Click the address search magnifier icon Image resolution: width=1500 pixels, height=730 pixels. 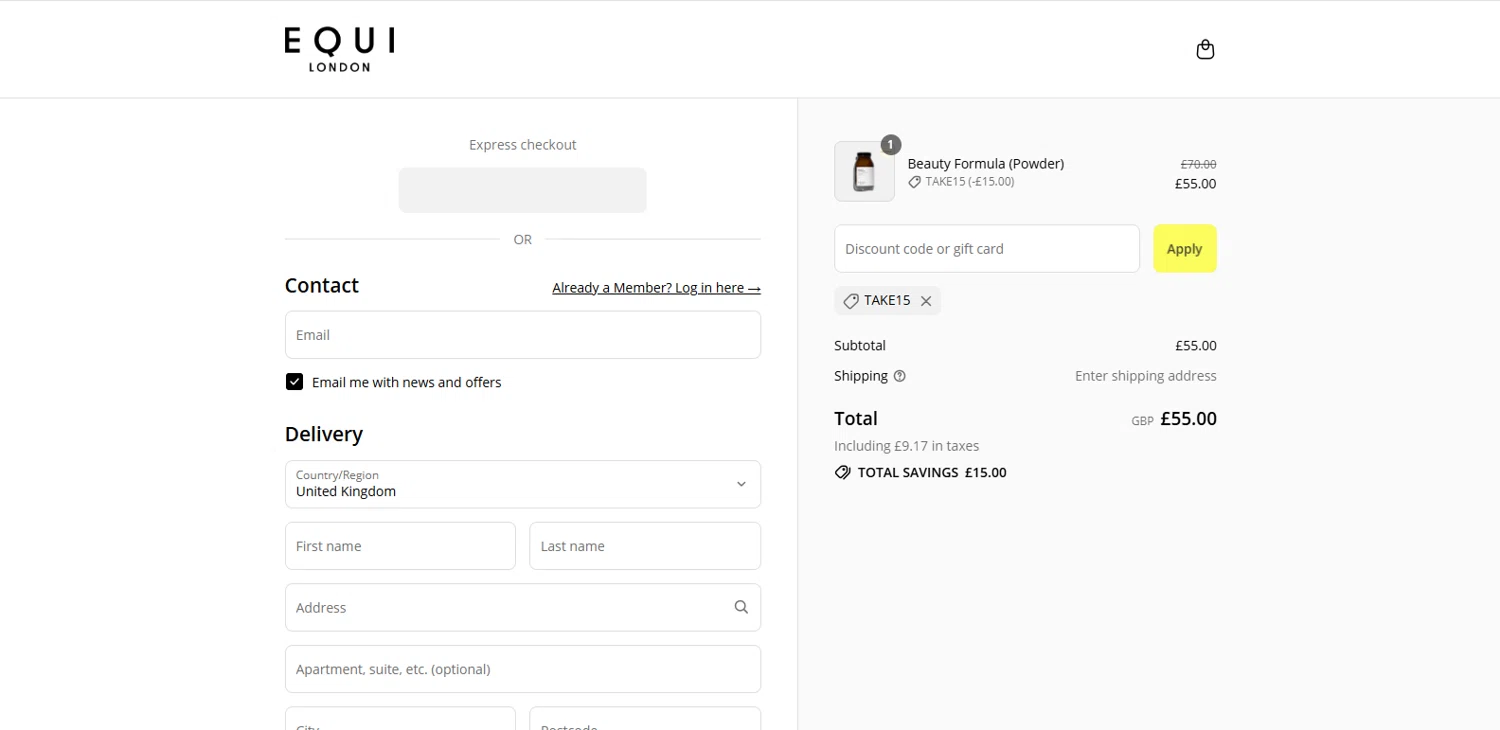(x=741, y=607)
